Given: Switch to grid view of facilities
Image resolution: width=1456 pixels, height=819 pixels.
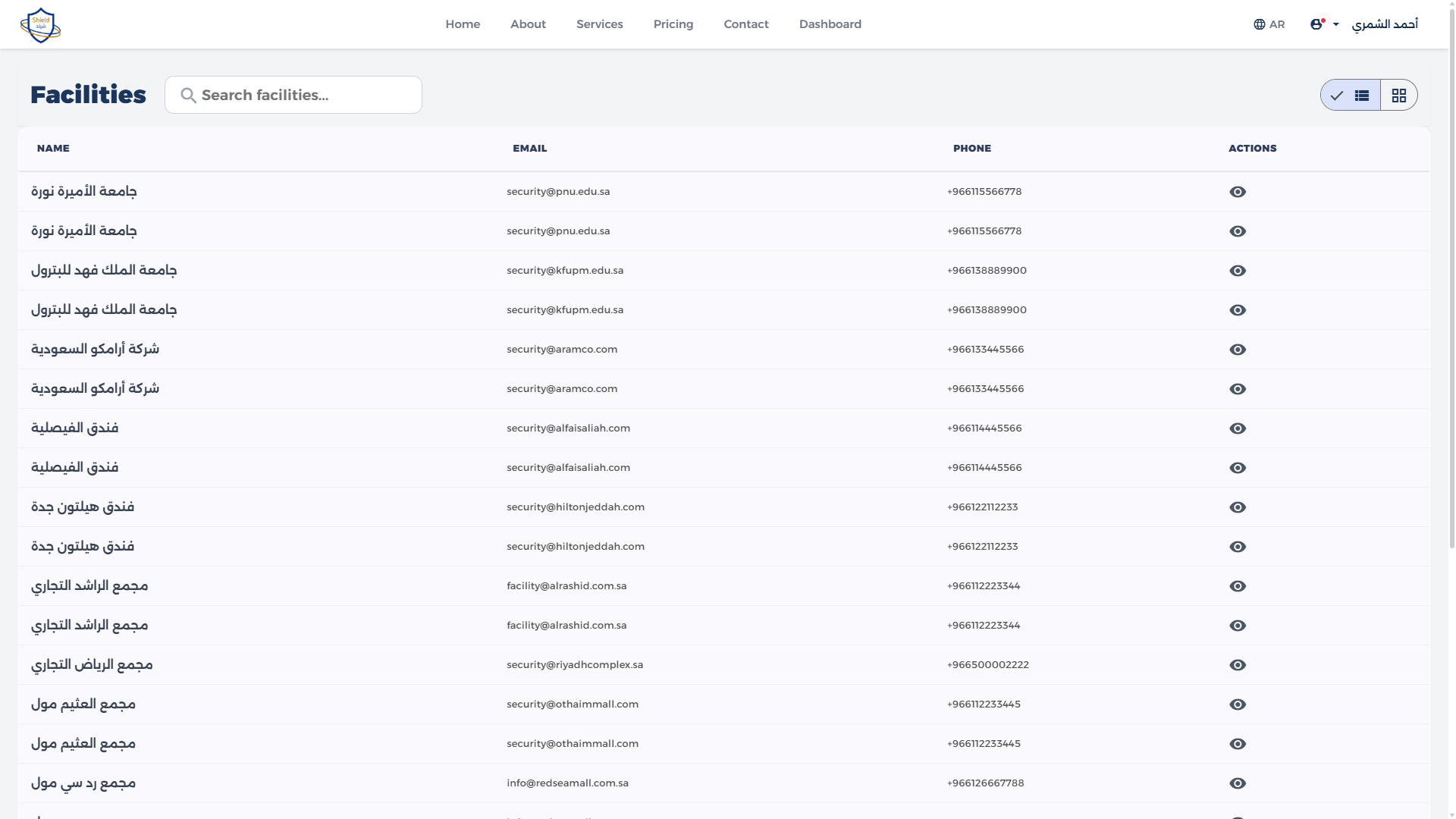Looking at the screenshot, I should tap(1399, 95).
